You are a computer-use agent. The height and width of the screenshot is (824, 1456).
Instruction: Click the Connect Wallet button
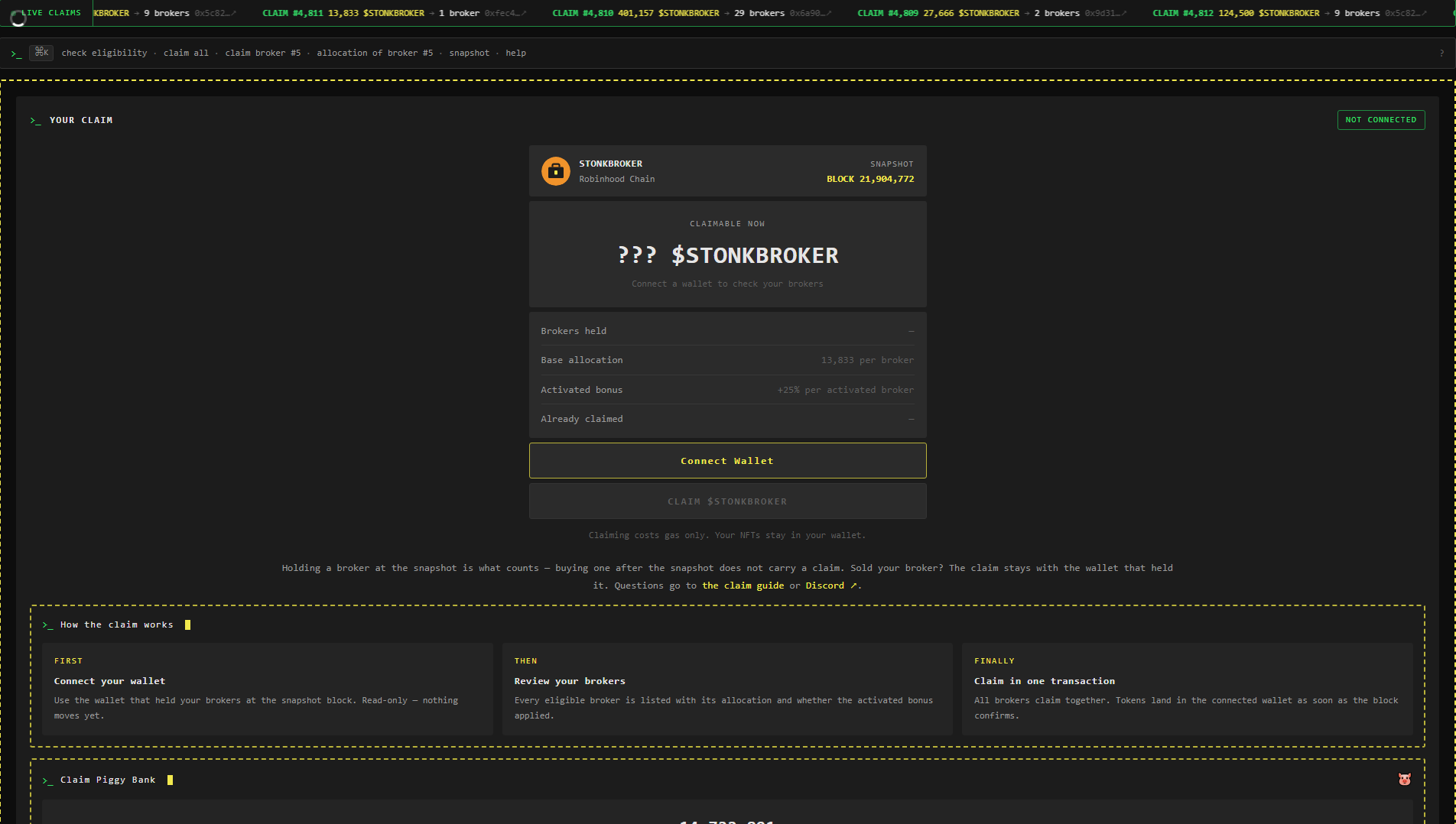click(x=727, y=461)
